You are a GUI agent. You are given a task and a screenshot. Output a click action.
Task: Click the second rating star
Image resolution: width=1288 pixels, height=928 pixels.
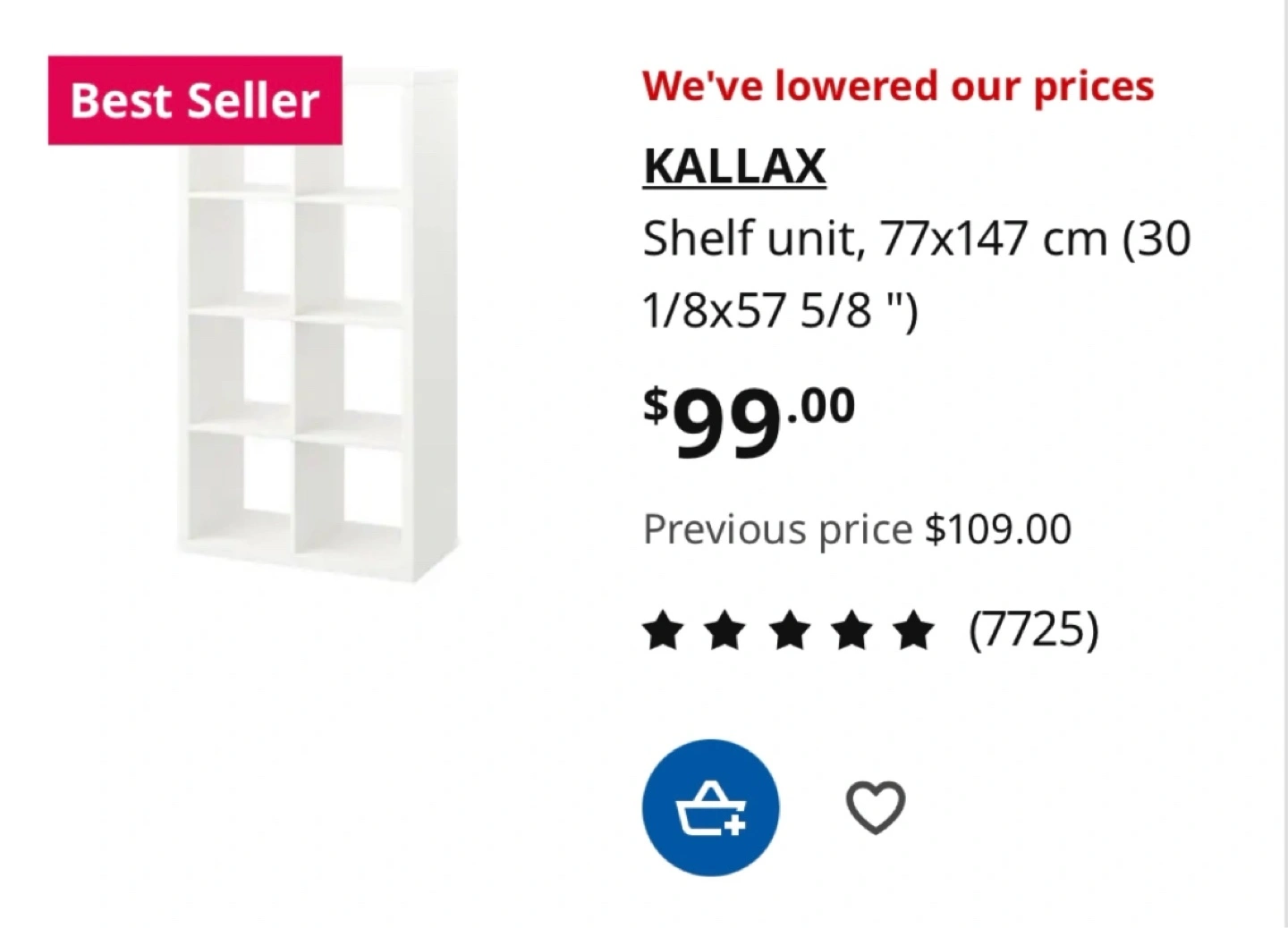725,630
